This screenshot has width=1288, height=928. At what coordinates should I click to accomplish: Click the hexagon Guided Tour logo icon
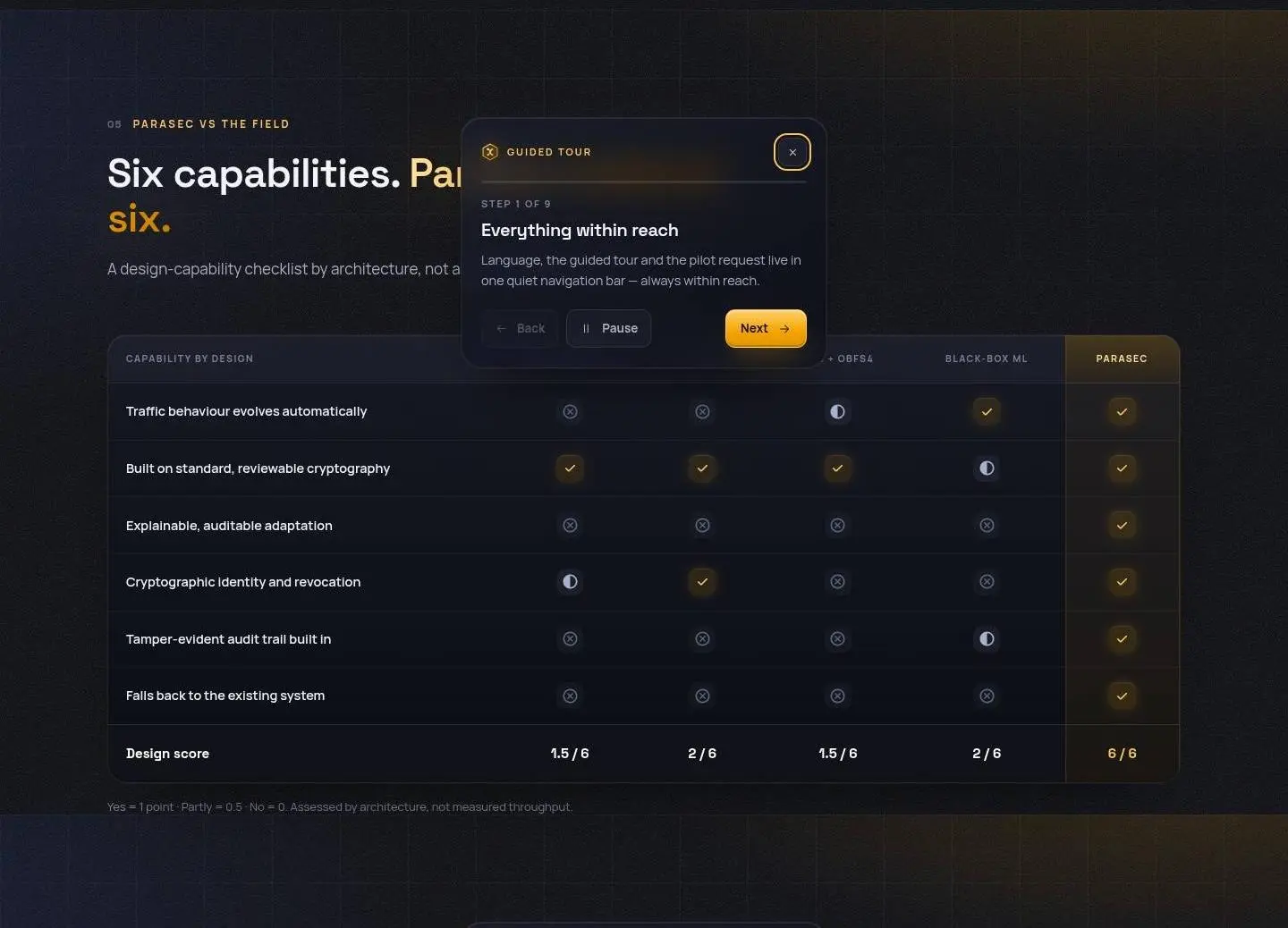(x=490, y=152)
